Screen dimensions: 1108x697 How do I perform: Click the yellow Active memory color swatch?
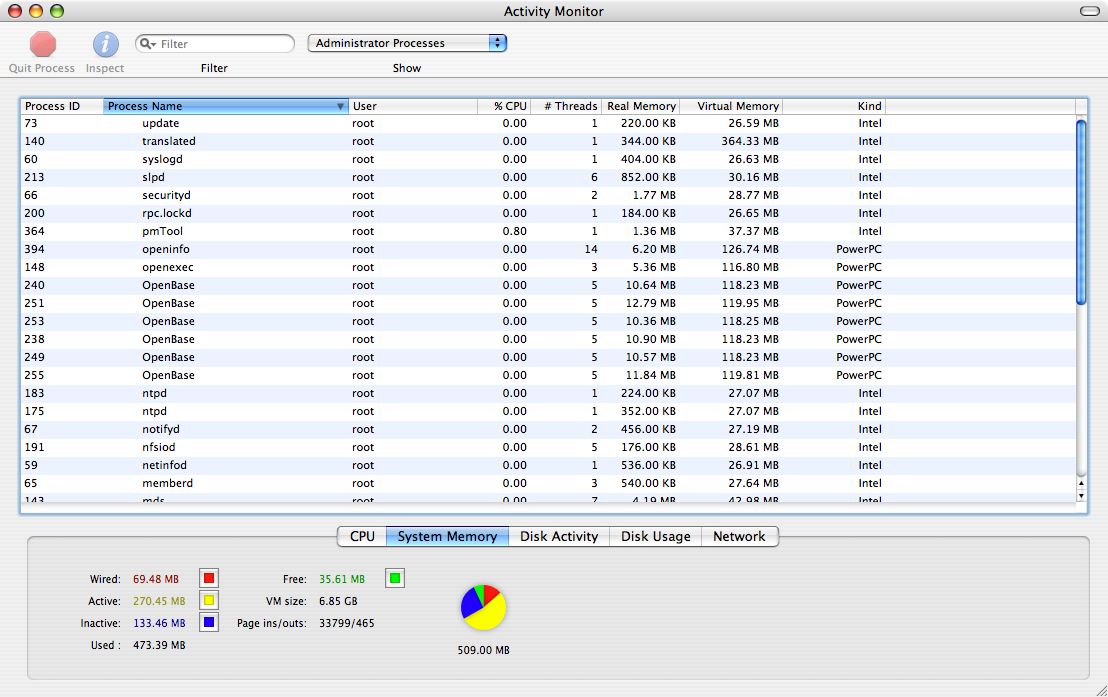coord(208,601)
